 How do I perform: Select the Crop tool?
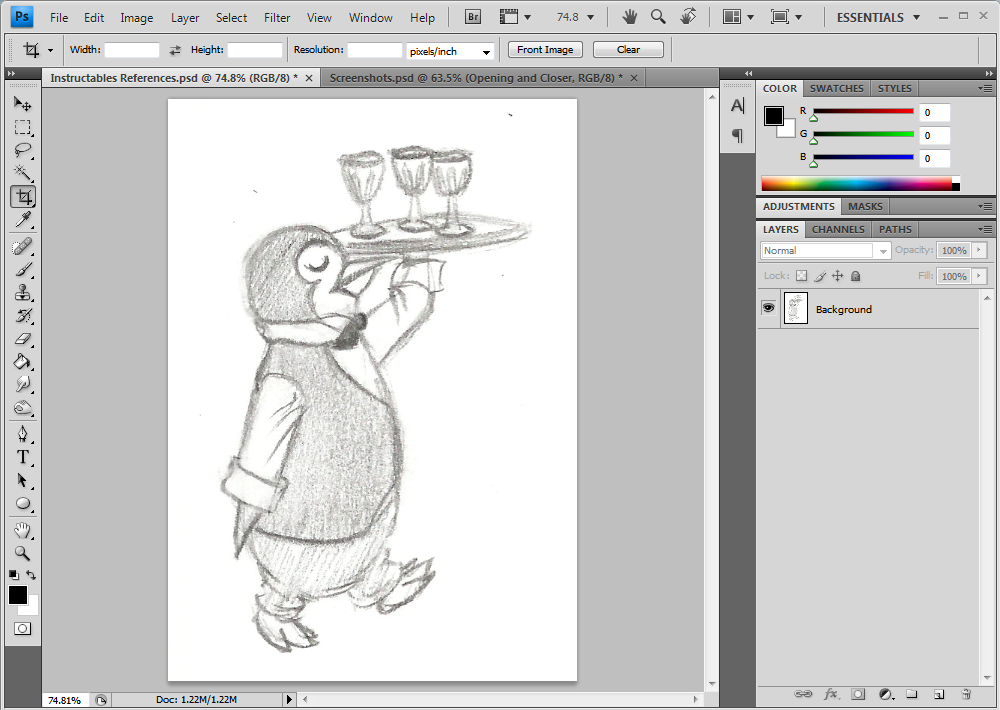(23, 196)
